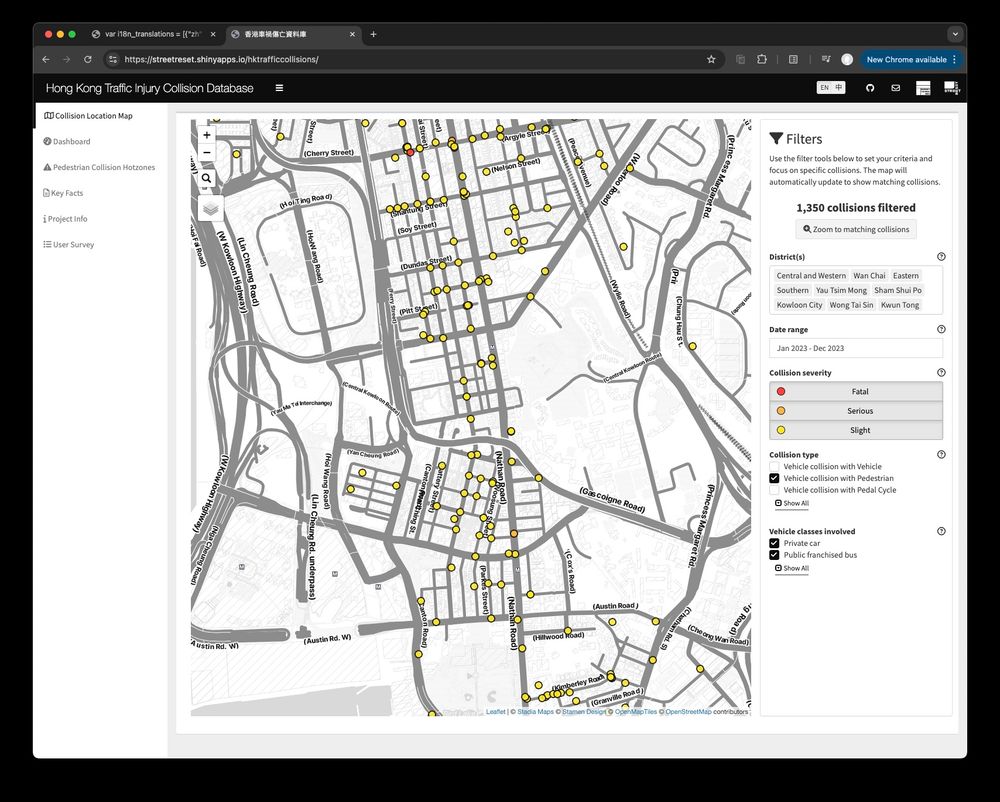Close the var i18n_translations tab
Image resolution: width=1000 pixels, height=802 pixels.
213,34
